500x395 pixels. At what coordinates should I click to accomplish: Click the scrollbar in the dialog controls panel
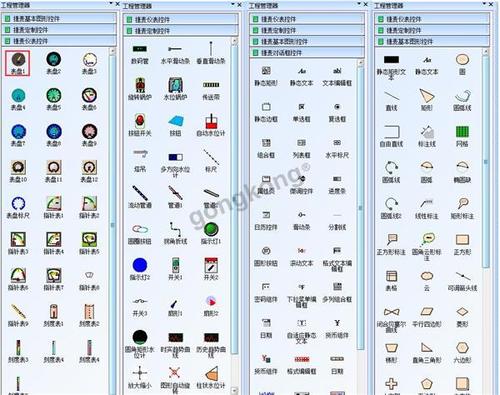coord(360,208)
